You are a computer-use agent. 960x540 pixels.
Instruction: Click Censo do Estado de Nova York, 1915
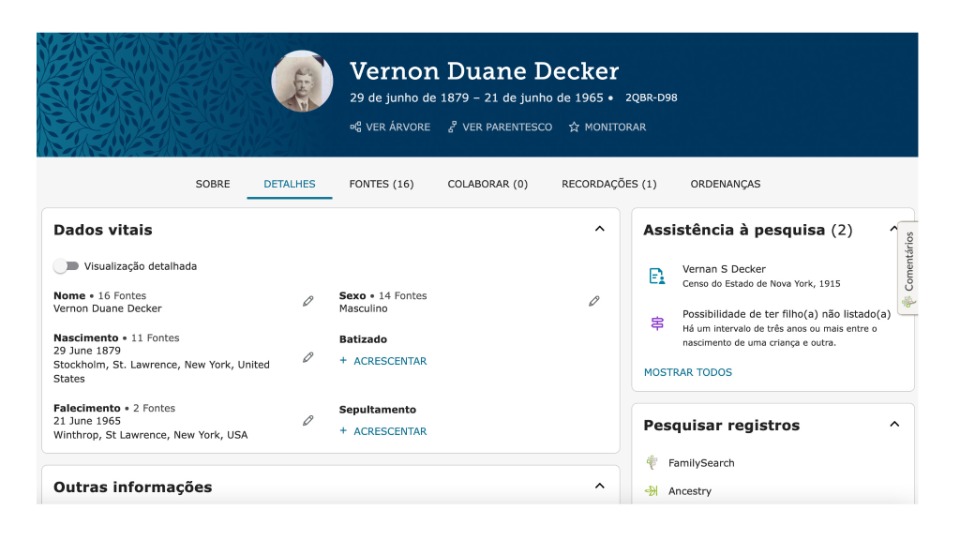(761, 283)
